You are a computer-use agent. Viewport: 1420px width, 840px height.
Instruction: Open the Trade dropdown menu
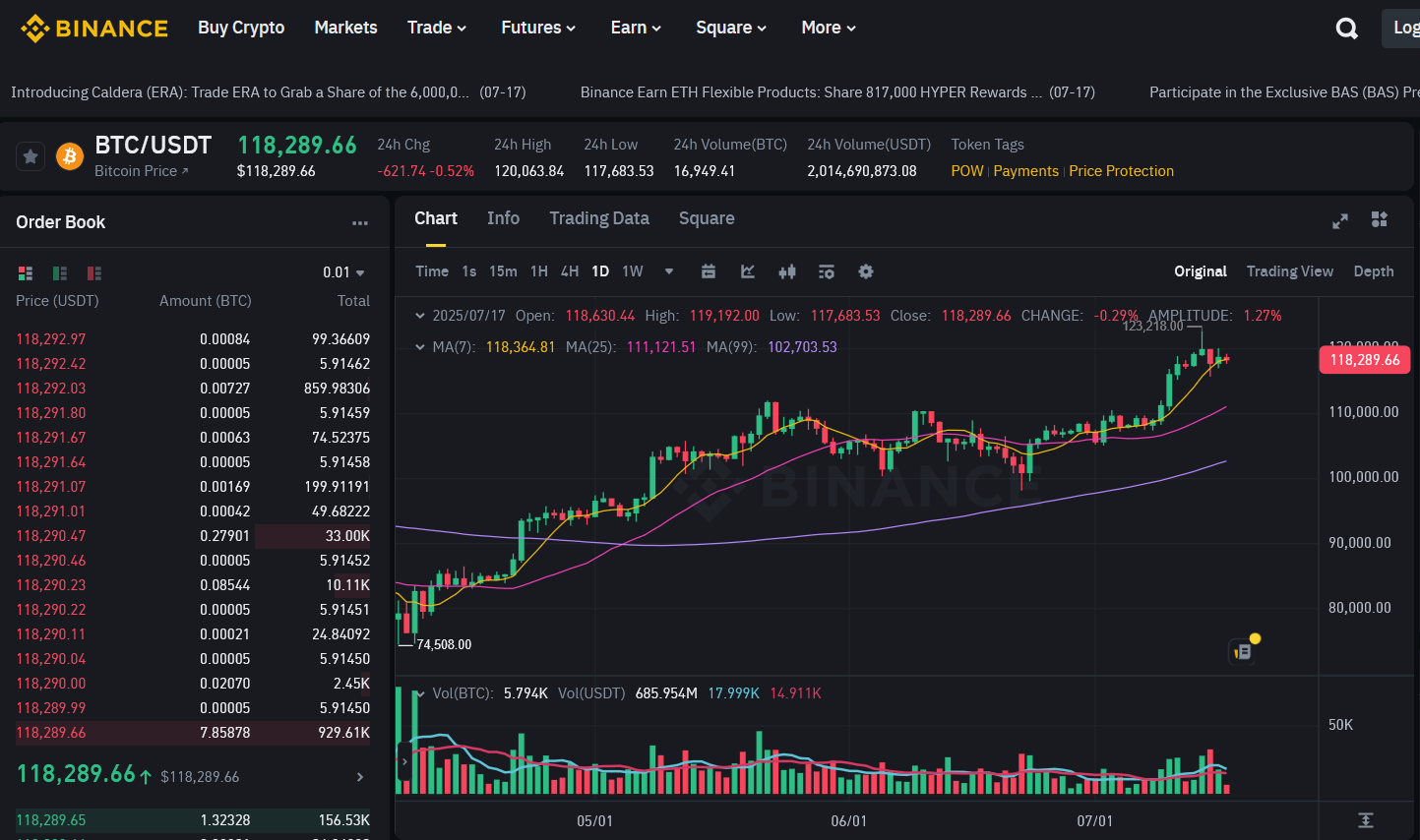pos(437,28)
